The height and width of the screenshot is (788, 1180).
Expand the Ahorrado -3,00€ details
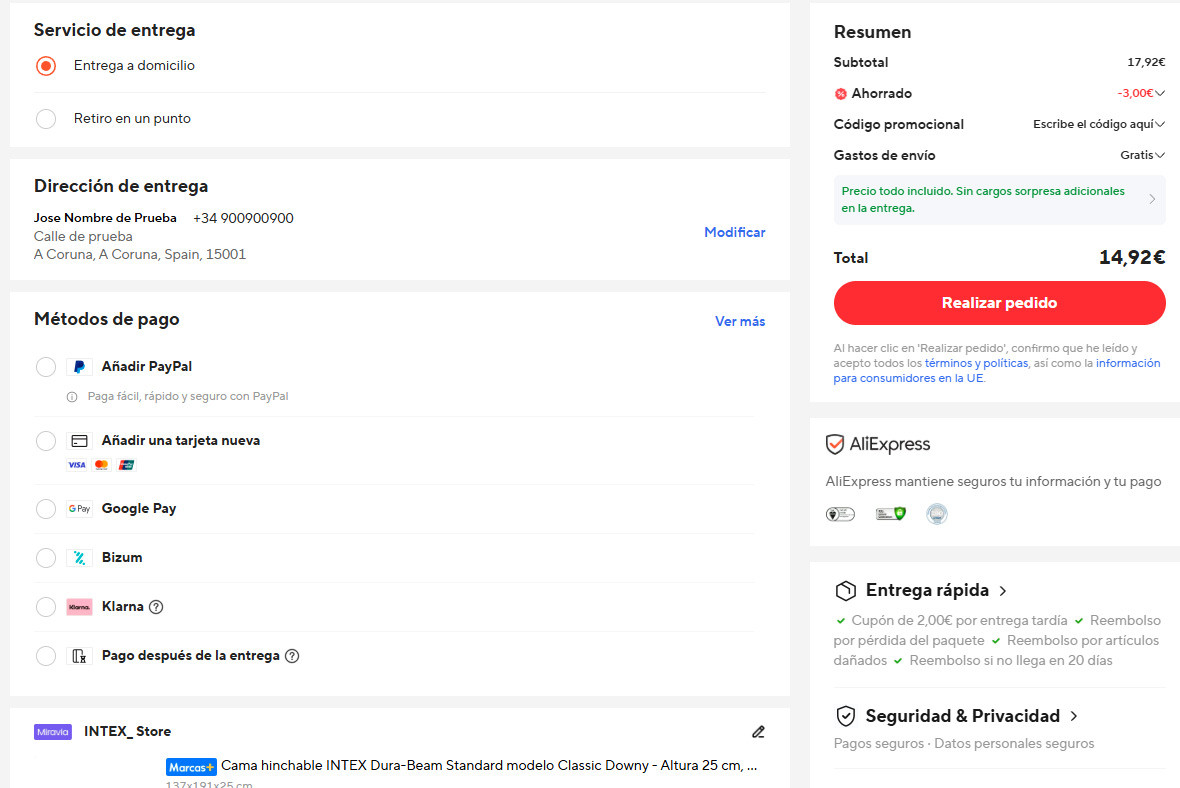tap(1160, 93)
